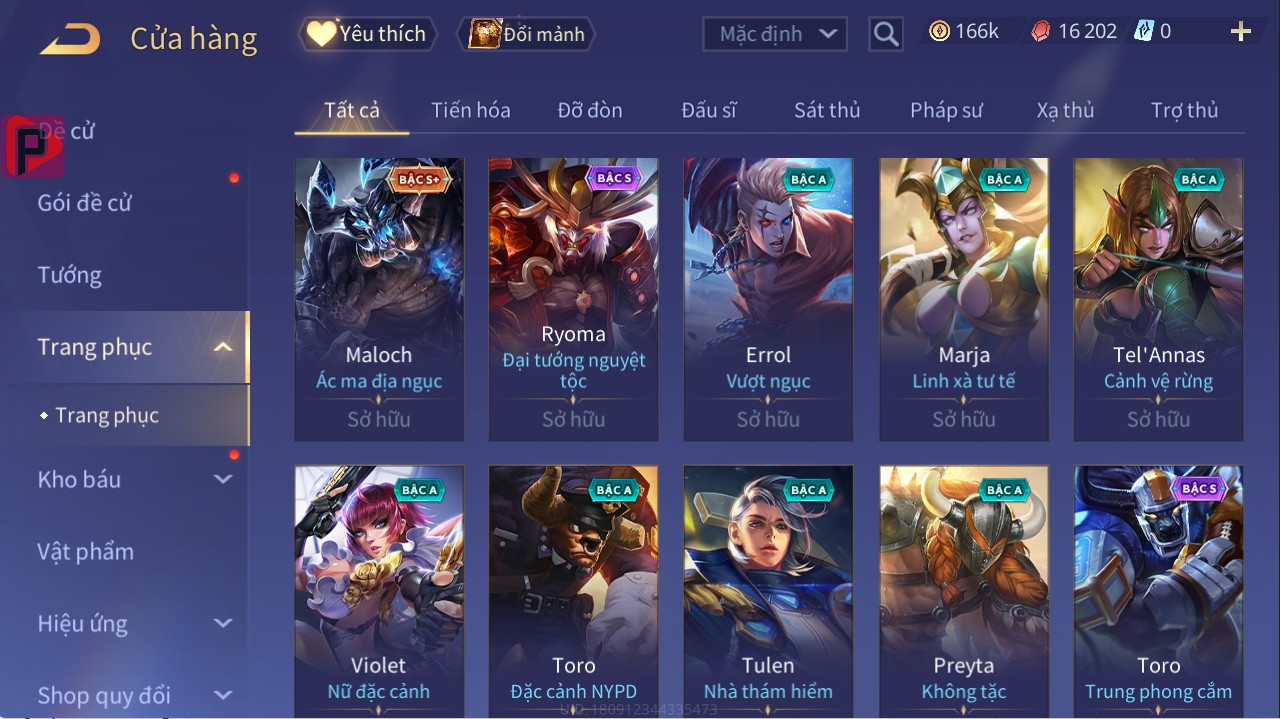Open the Vật phẩm sidebar item

[85, 551]
